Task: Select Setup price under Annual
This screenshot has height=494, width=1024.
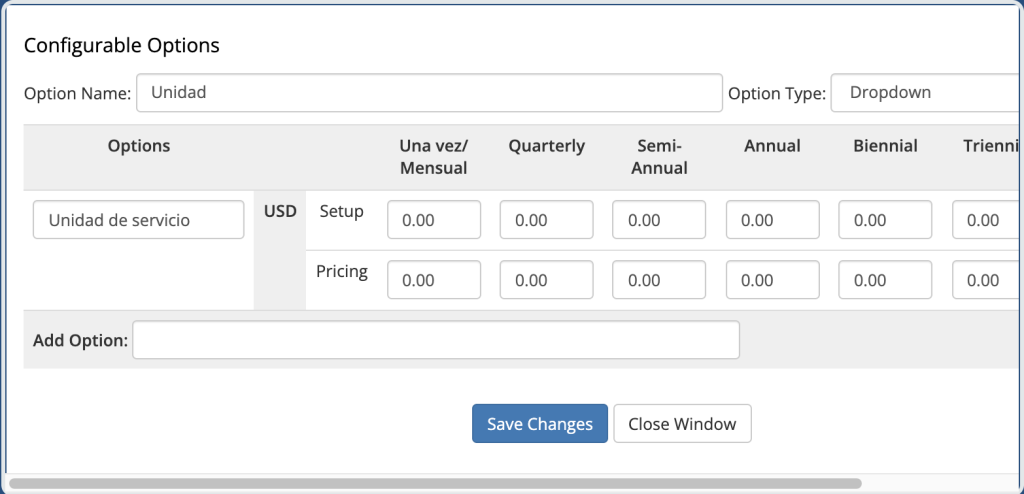Action: point(773,220)
